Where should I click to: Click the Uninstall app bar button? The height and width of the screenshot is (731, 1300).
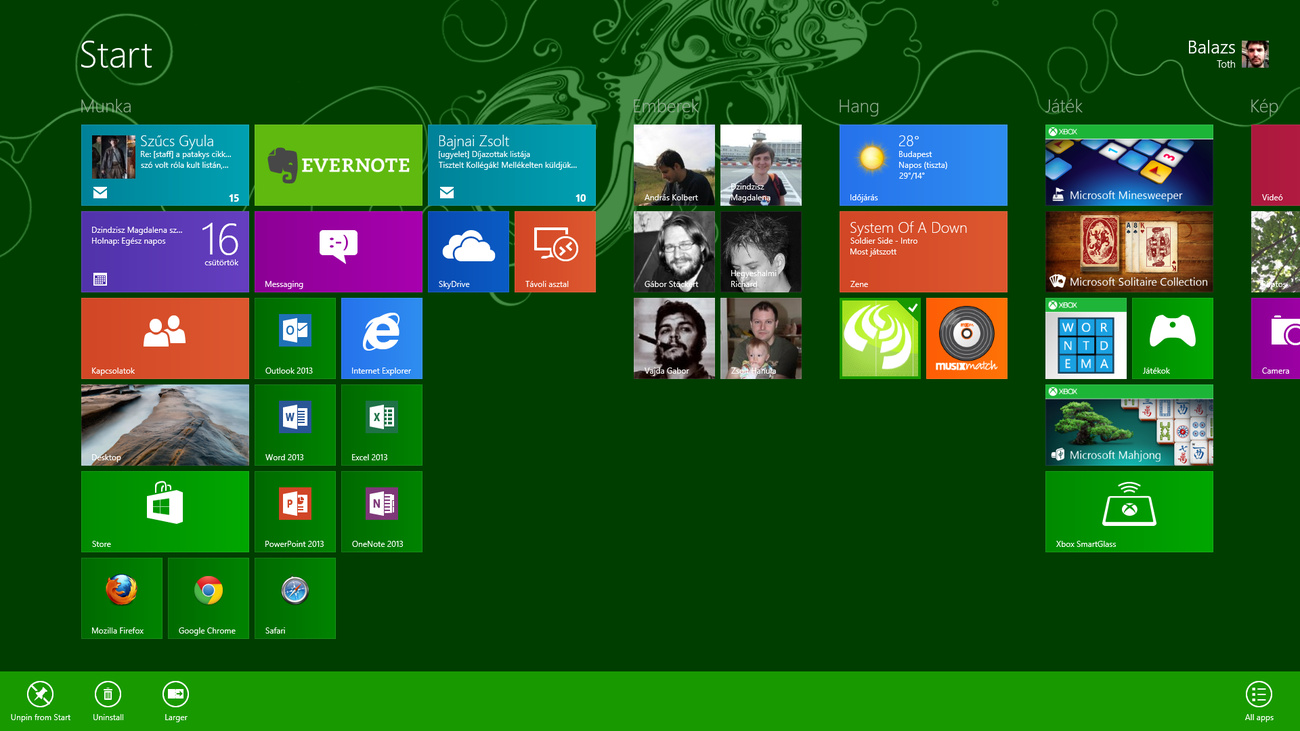[x=108, y=702]
